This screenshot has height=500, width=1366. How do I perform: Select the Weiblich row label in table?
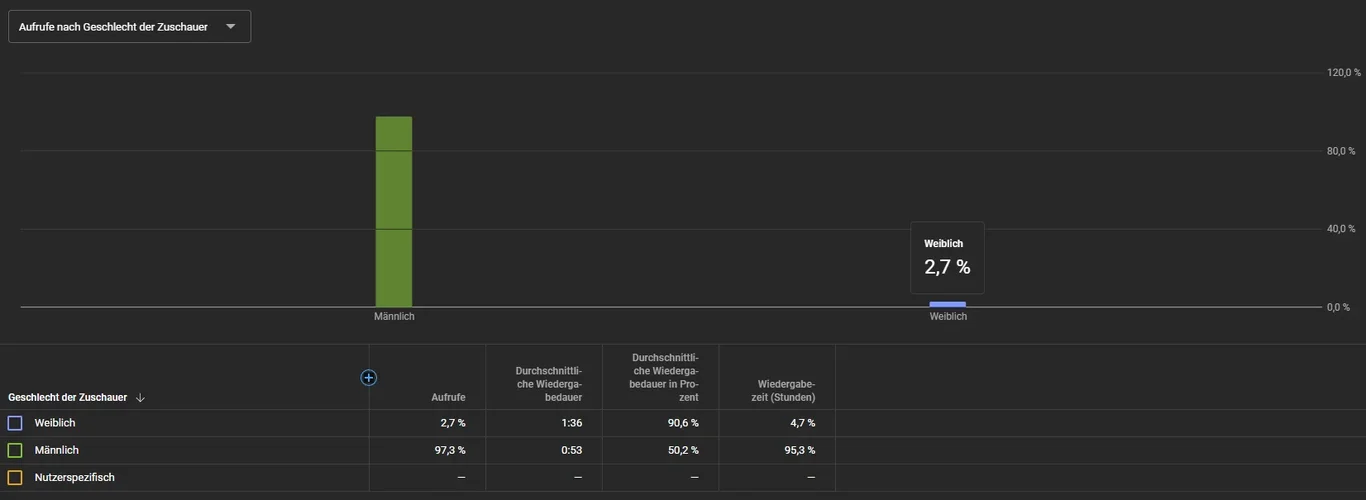tap(55, 423)
